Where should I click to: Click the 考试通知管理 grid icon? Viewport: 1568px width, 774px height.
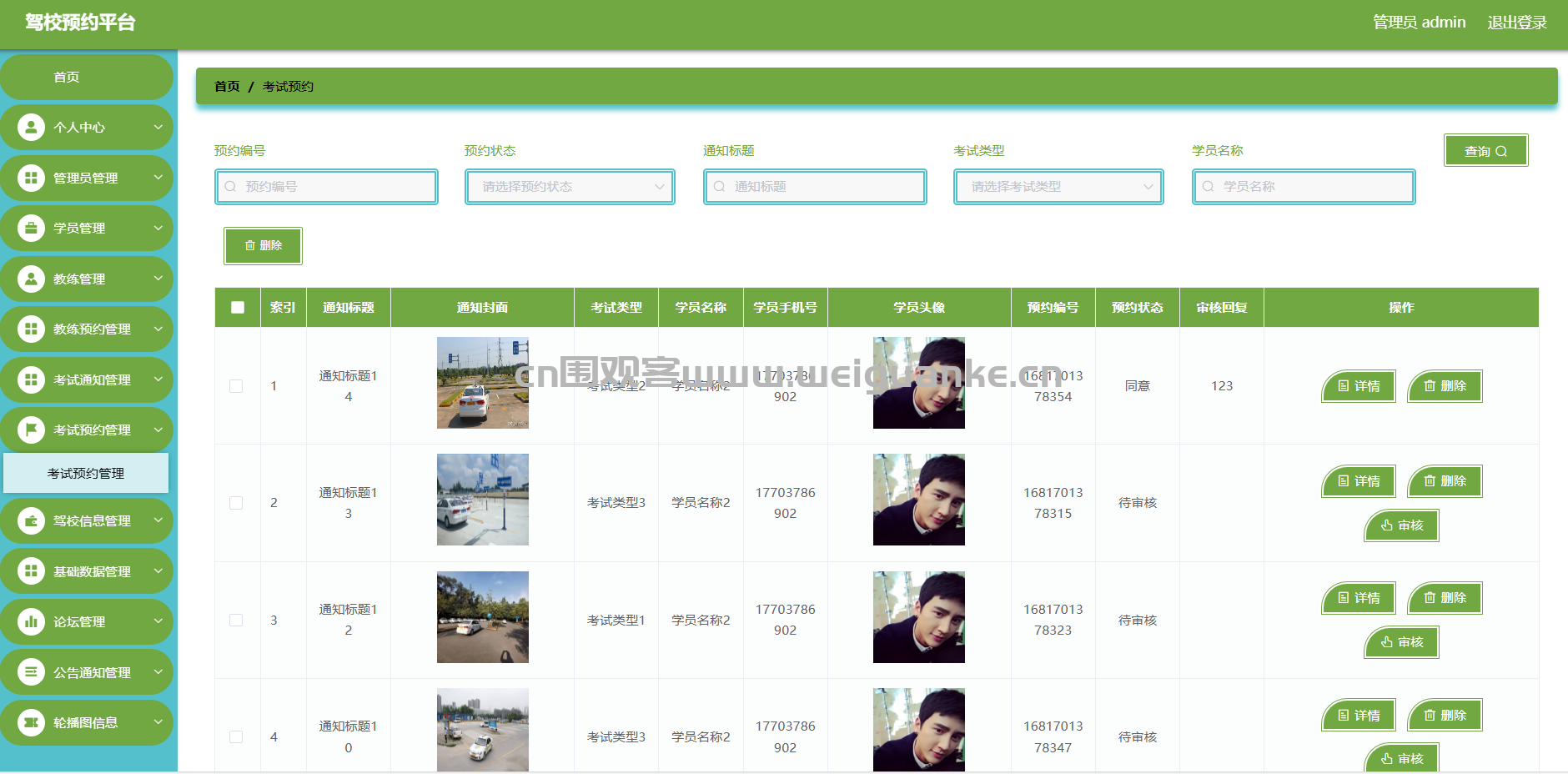click(x=31, y=379)
